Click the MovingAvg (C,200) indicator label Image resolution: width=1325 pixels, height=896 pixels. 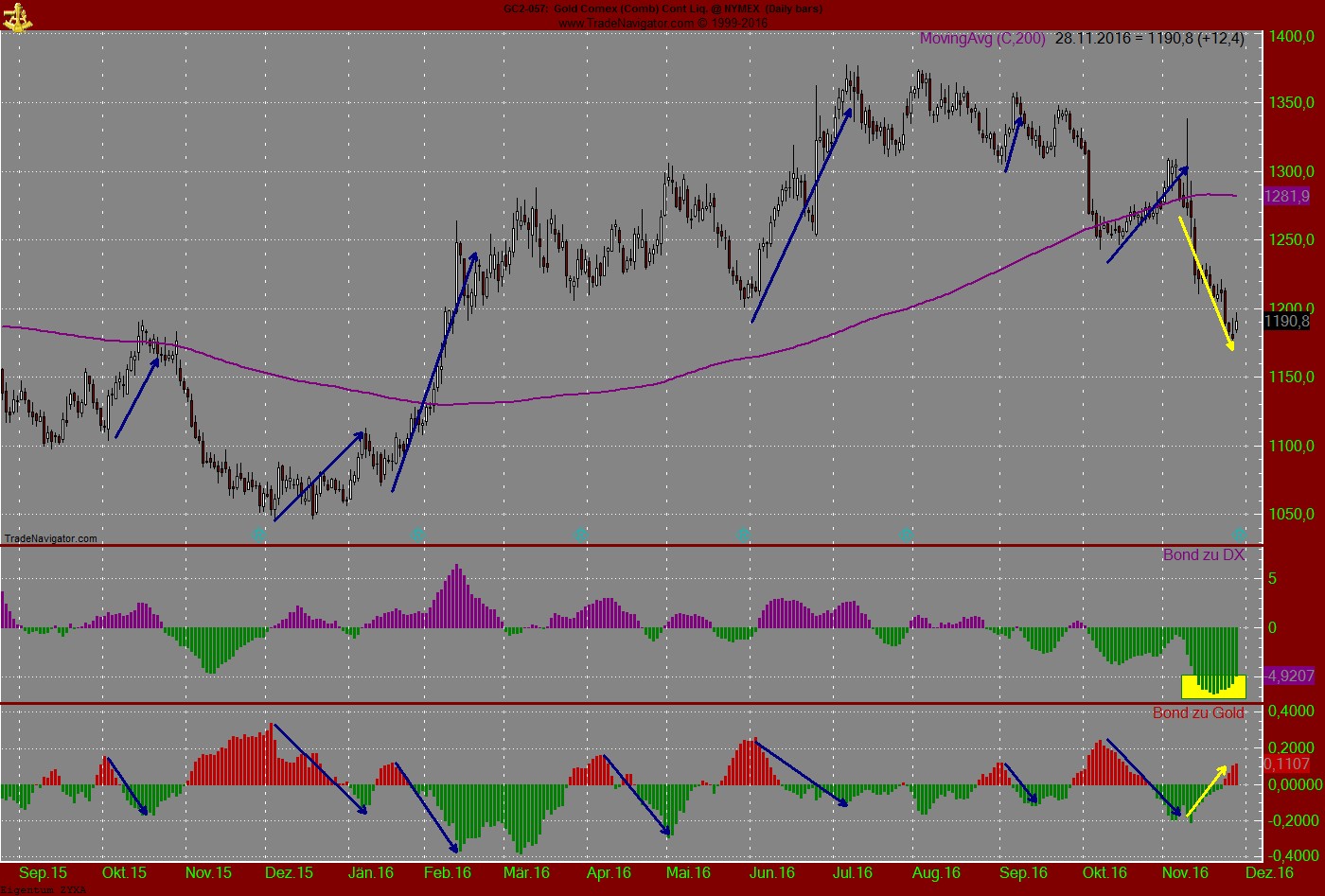(x=981, y=38)
